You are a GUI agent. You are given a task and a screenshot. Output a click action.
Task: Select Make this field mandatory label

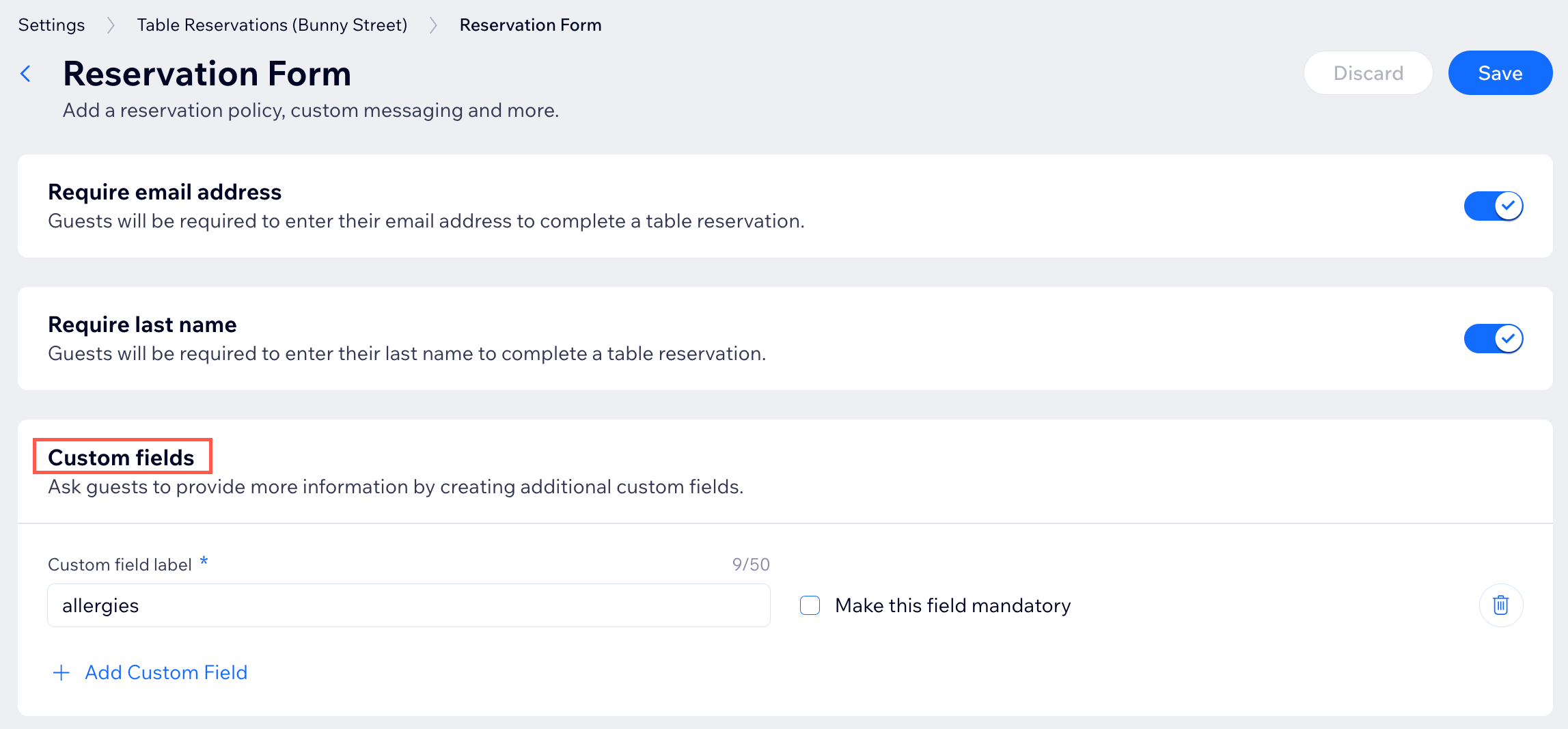pyautogui.click(x=952, y=605)
